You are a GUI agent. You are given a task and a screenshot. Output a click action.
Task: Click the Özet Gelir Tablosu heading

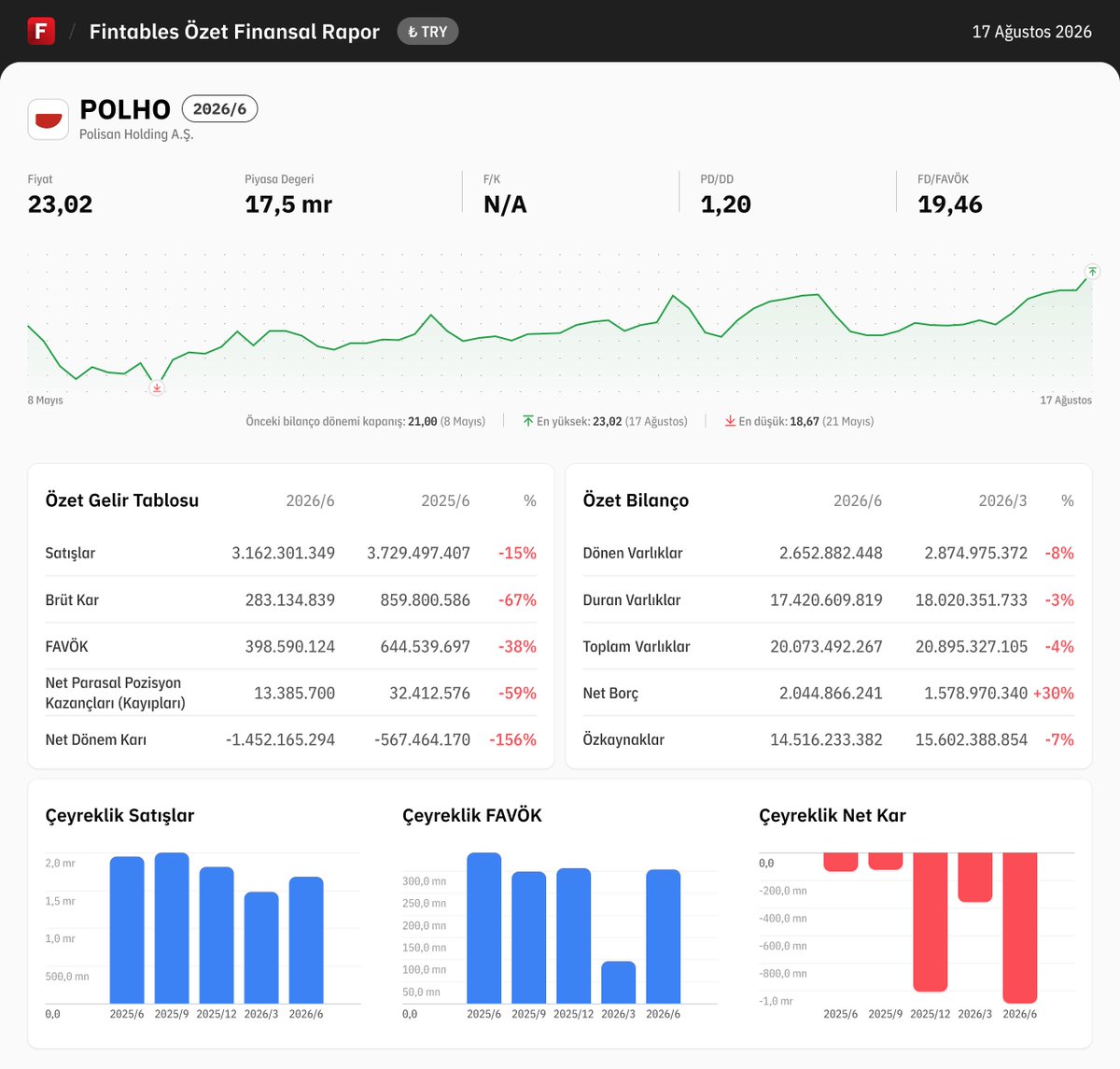tap(122, 500)
